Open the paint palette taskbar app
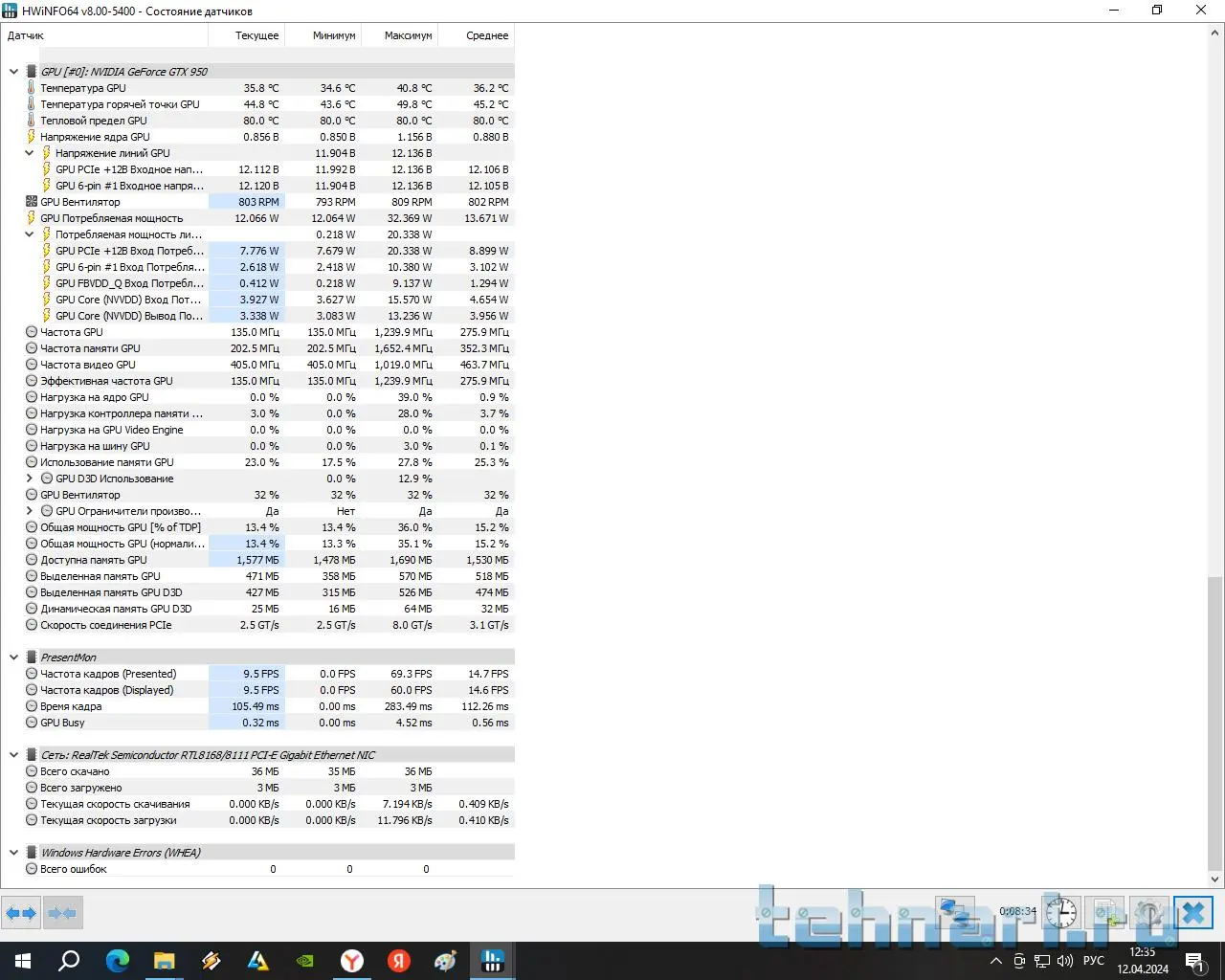The height and width of the screenshot is (980, 1225). click(446, 961)
